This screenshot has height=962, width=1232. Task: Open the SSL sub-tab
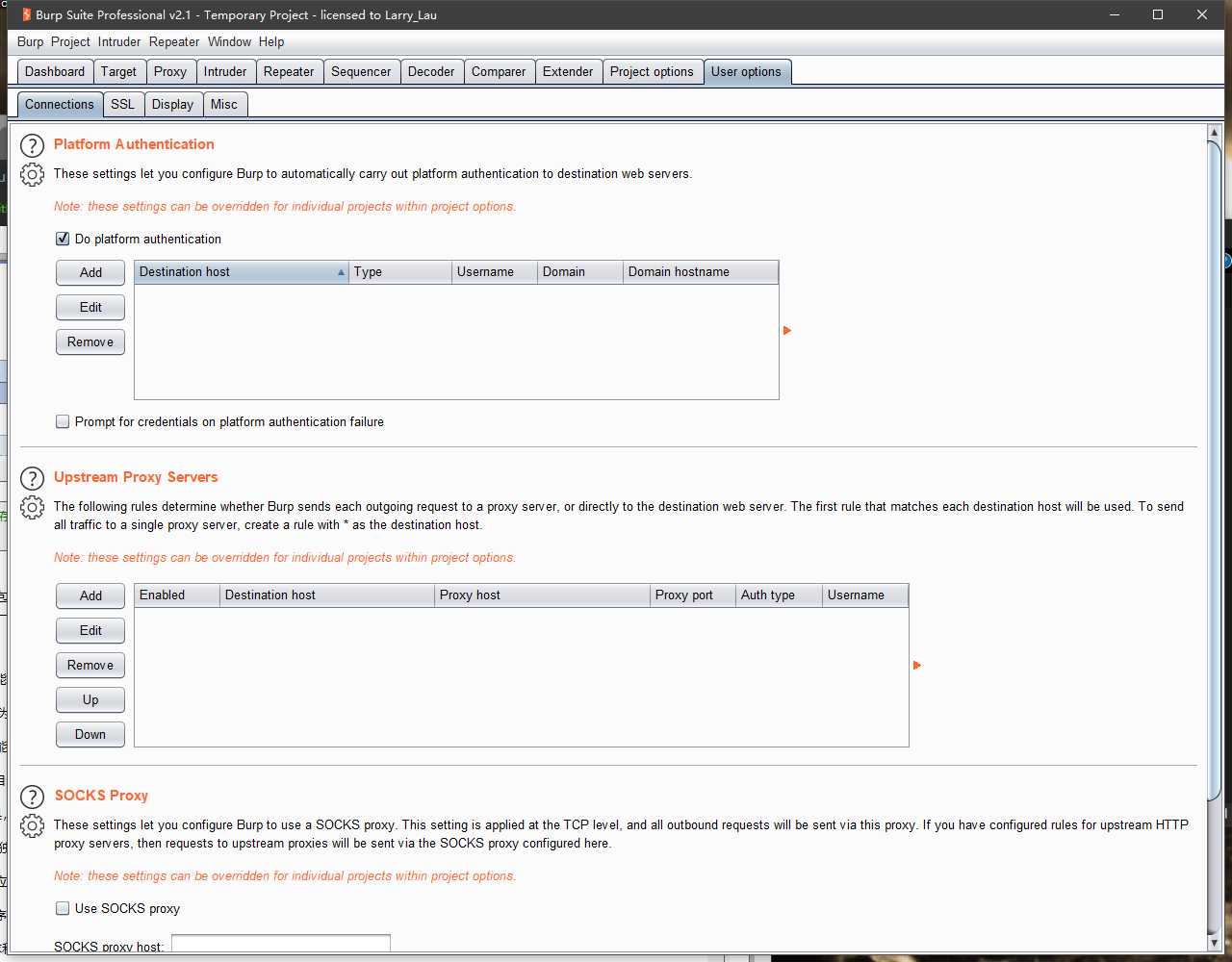pos(123,105)
